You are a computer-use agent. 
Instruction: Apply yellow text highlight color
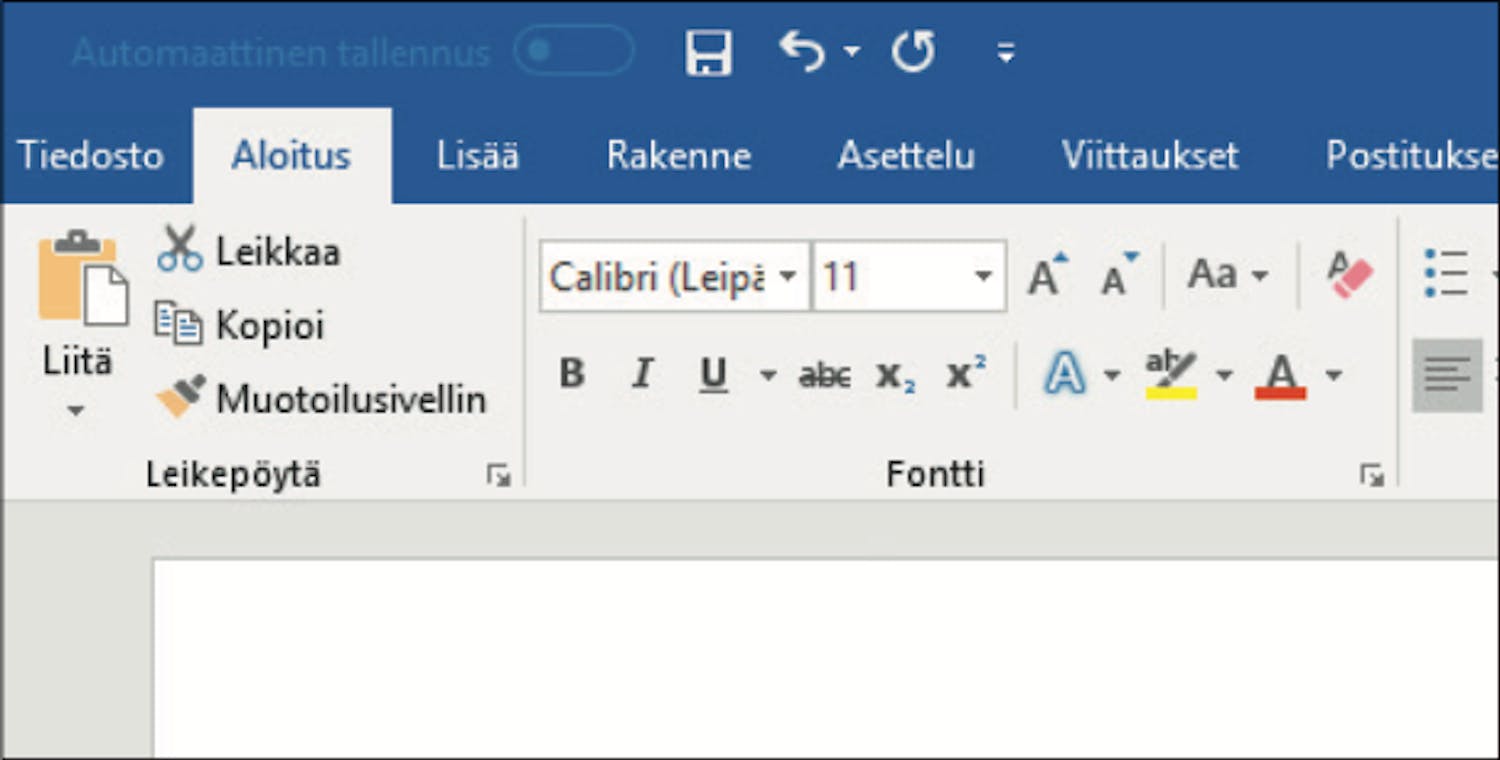pyautogui.click(x=1171, y=375)
